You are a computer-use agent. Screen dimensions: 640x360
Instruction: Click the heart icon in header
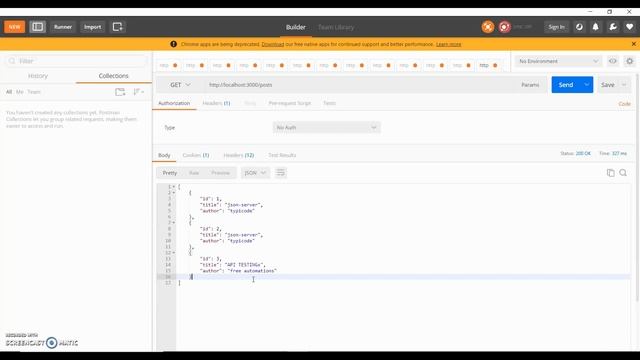[x=630, y=27]
